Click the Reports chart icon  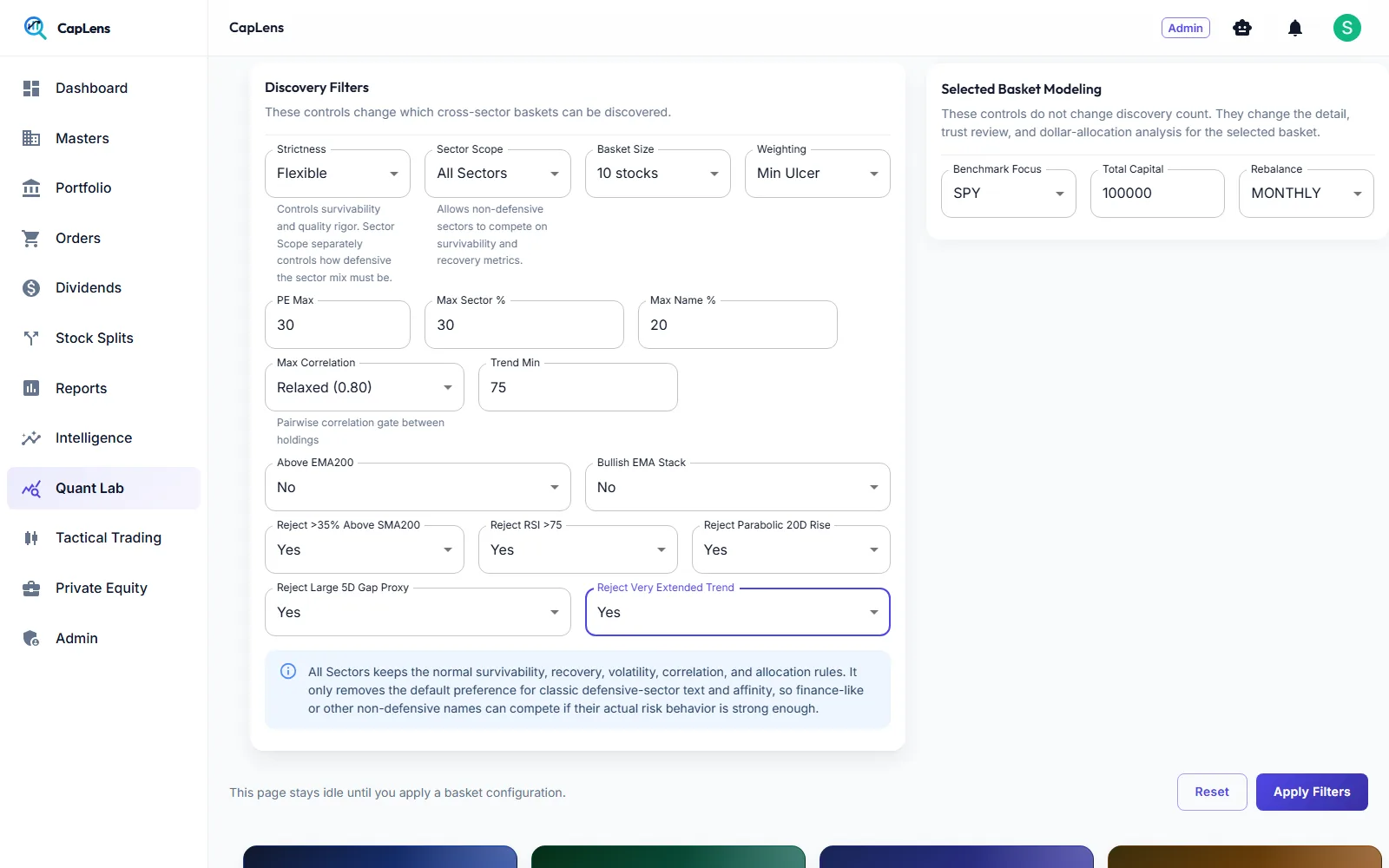pyautogui.click(x=31, y=388)
